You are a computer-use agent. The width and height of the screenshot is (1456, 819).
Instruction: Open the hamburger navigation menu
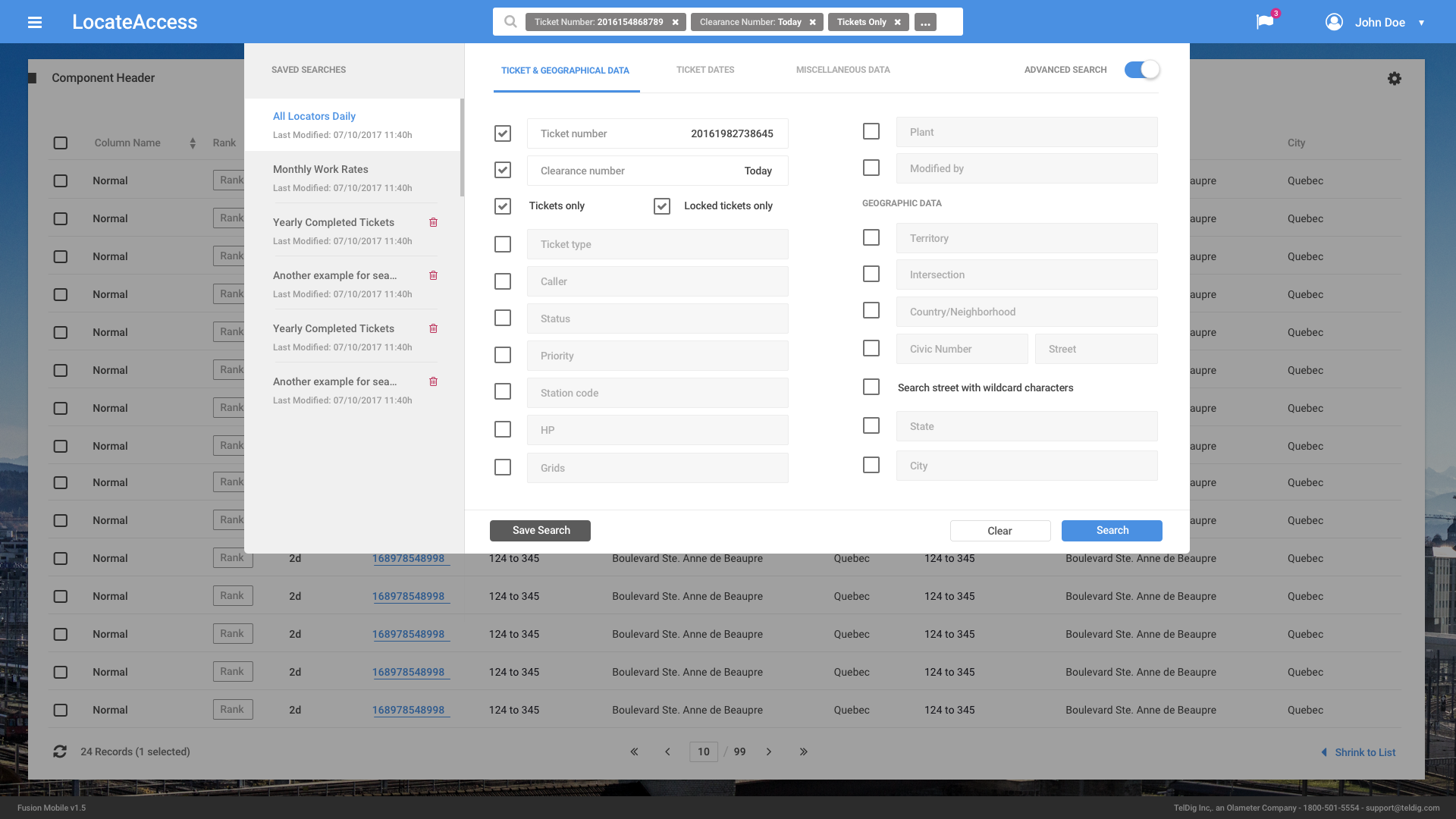35,22
